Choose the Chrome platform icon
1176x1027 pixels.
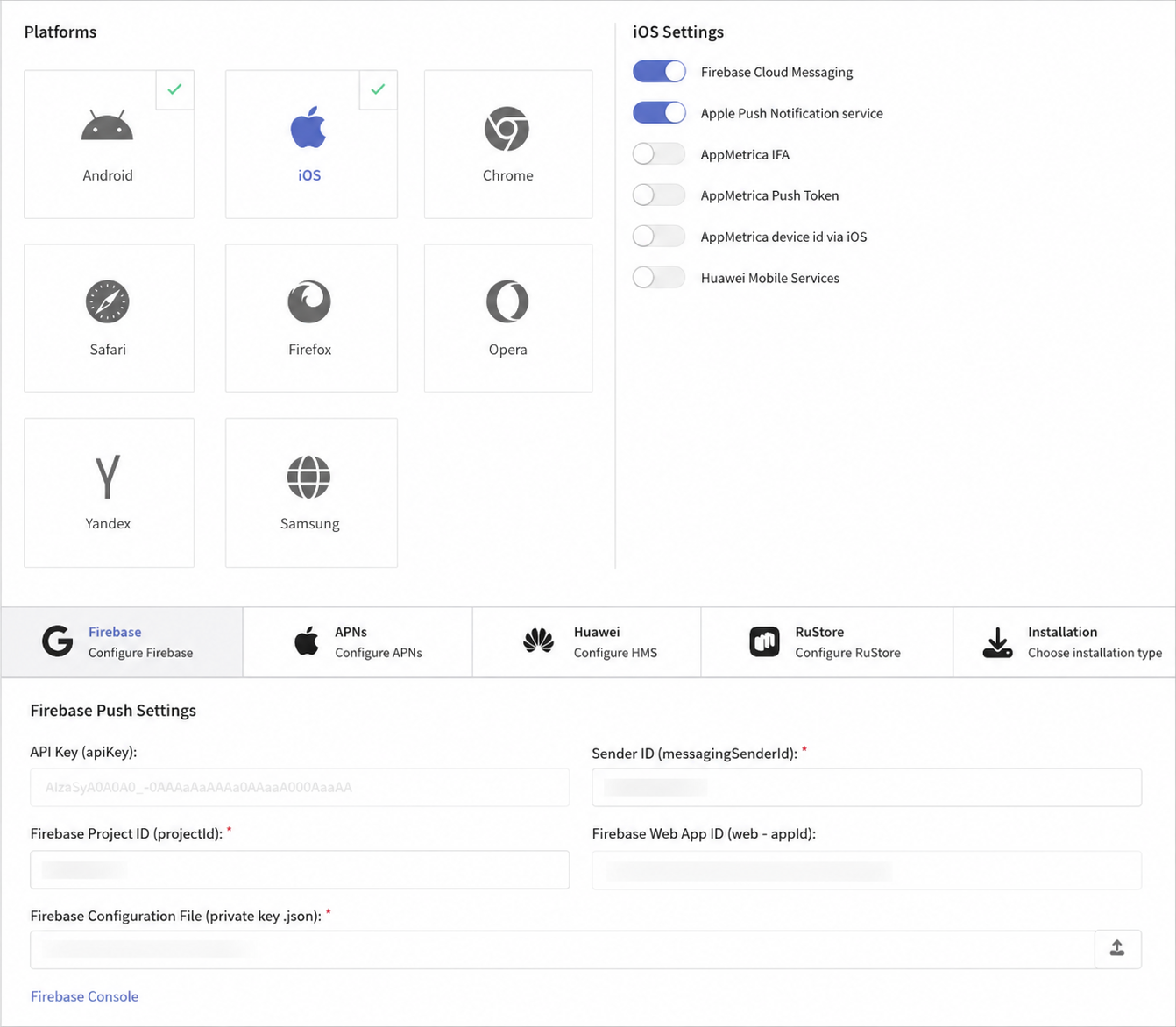pyautogui.click(x=507, y=129)
